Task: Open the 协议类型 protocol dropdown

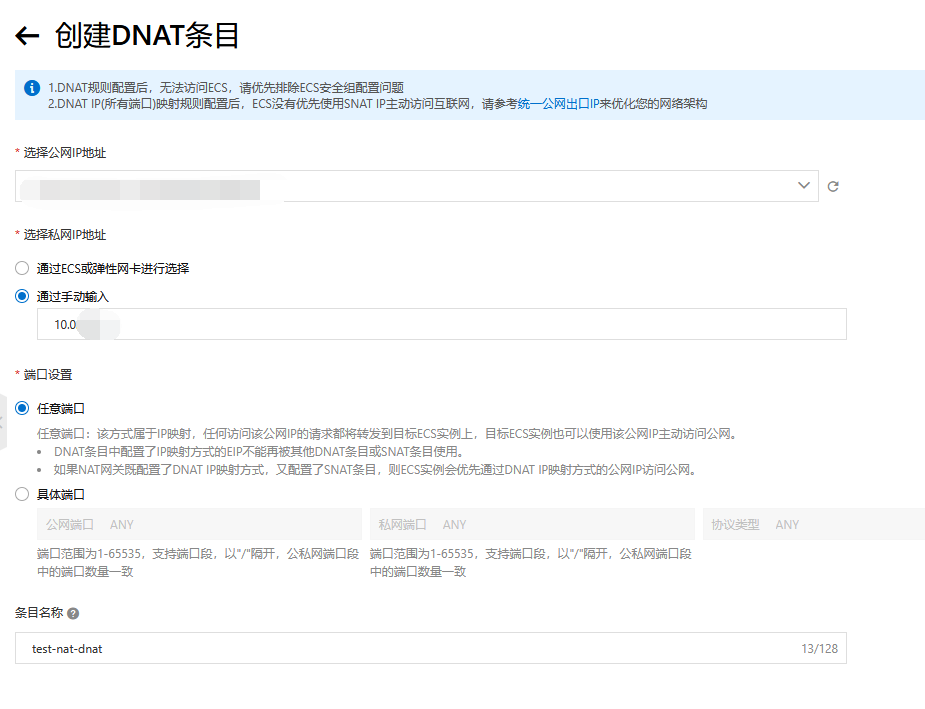Action: (x=812, y=524)
